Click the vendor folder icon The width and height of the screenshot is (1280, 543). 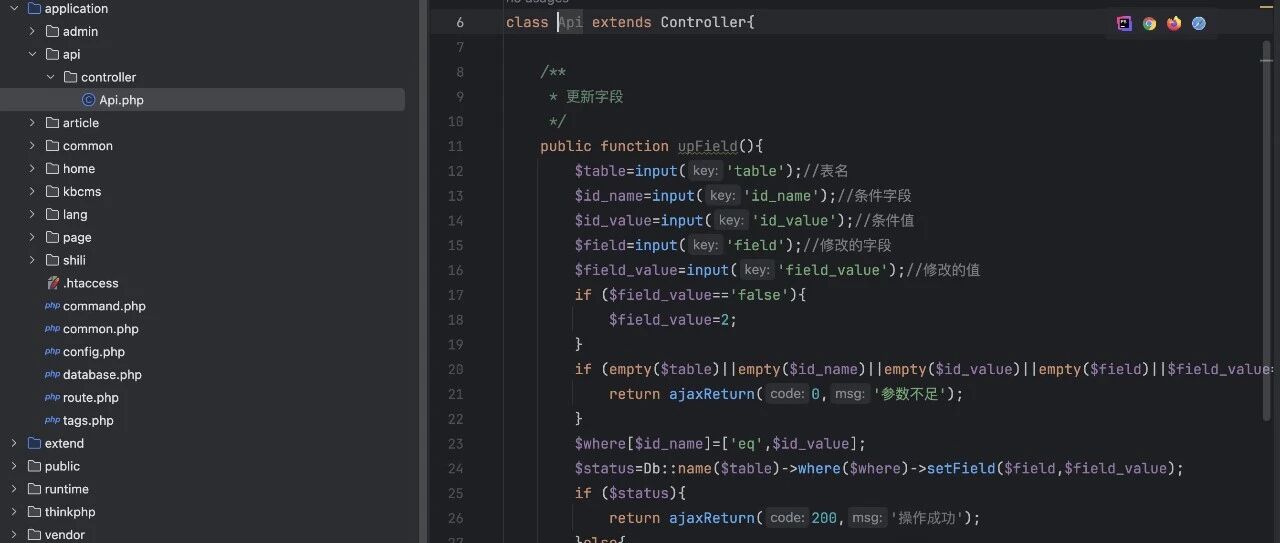(34, 535)
